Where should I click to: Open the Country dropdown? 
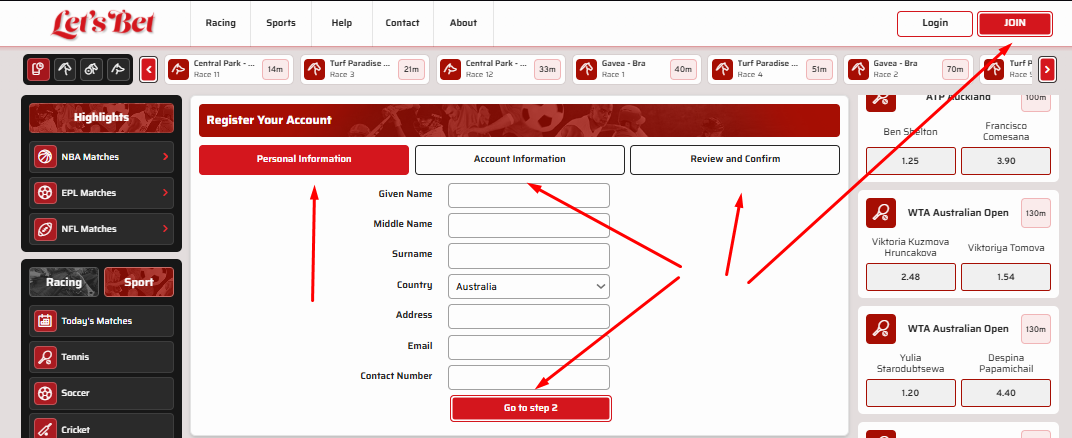click(x=528, y=286)
